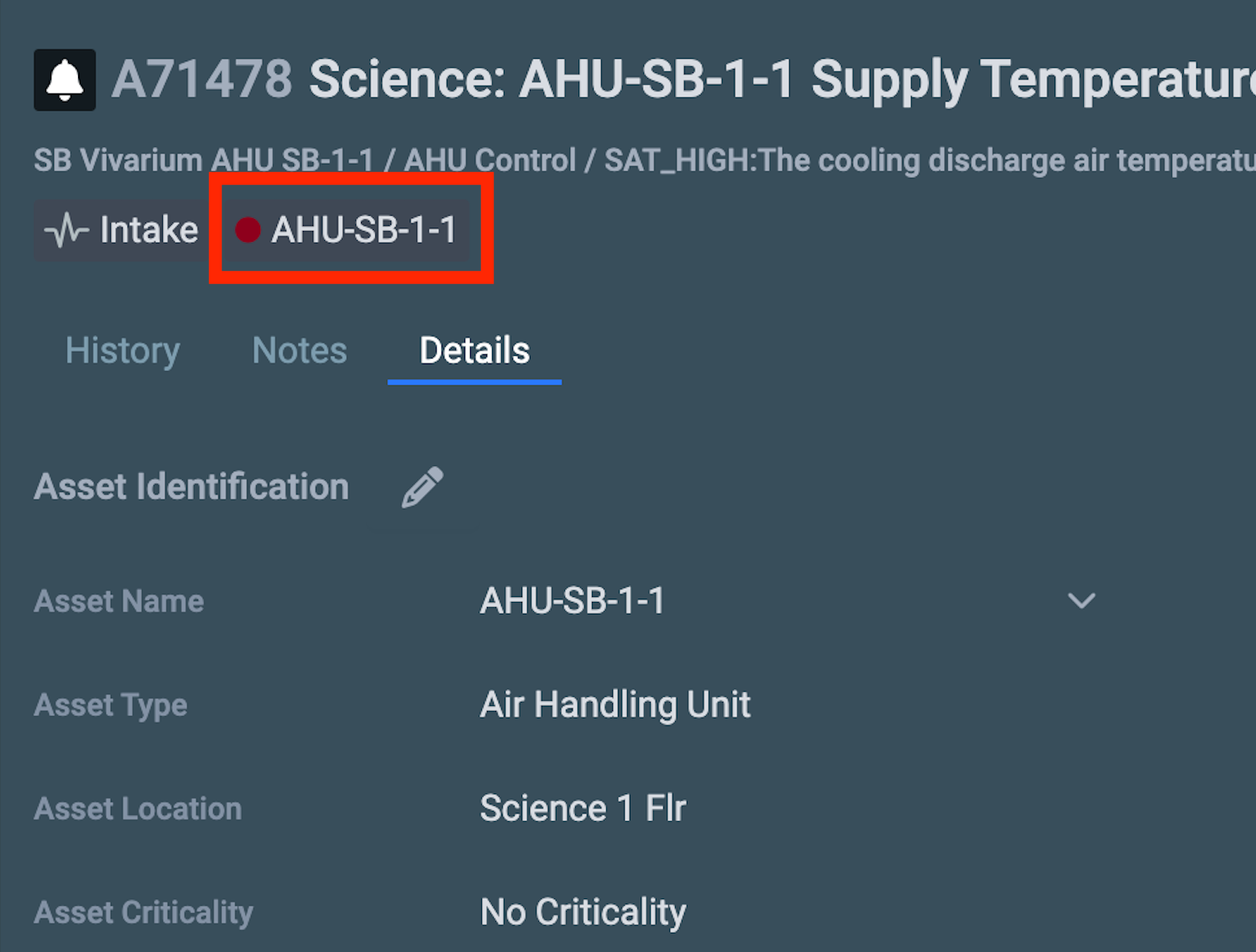This screenshot has height=952, width=1256.
Task: Open the AHU Control breadcrumb link
Action: pos(487,160)
